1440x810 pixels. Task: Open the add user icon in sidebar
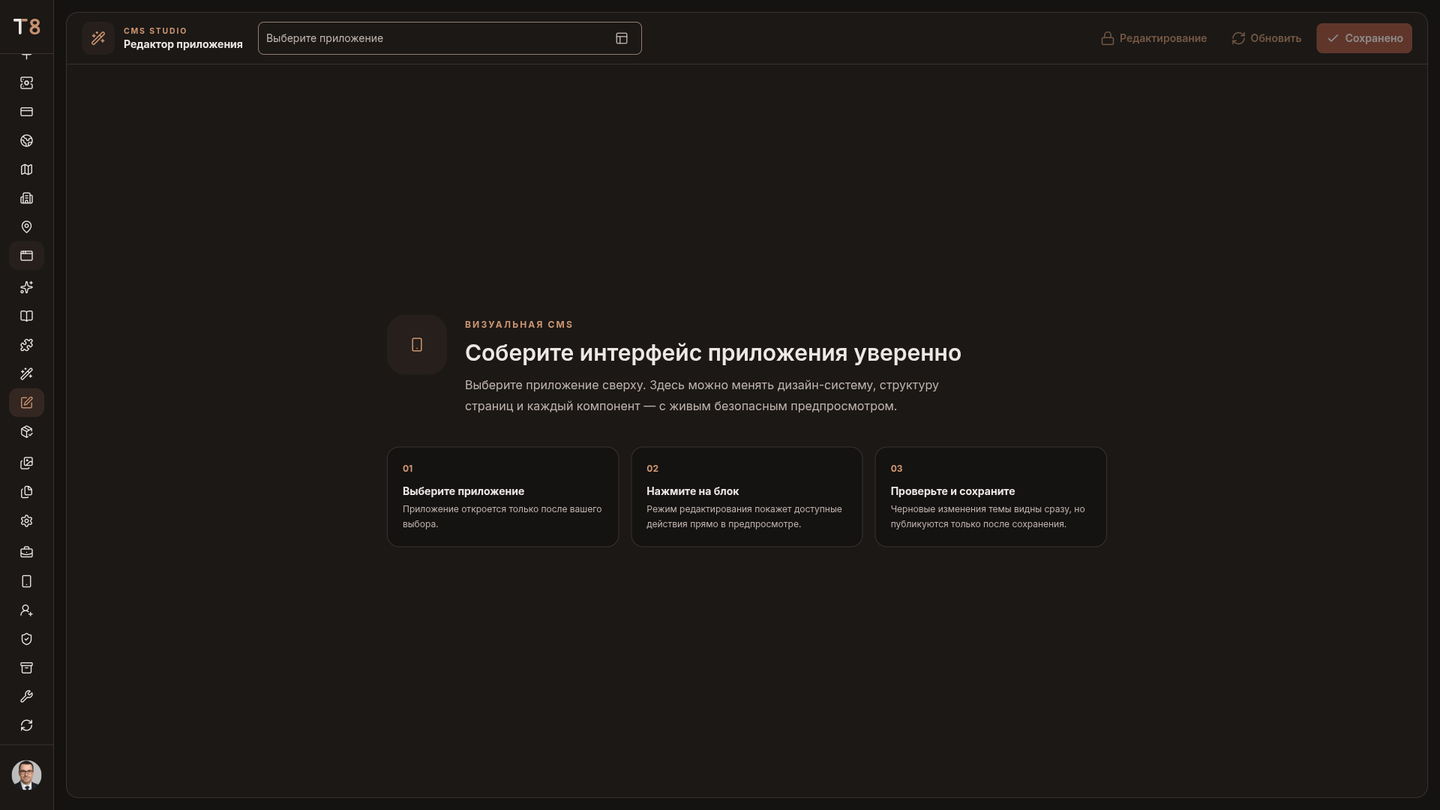click(x=27, y=610)
